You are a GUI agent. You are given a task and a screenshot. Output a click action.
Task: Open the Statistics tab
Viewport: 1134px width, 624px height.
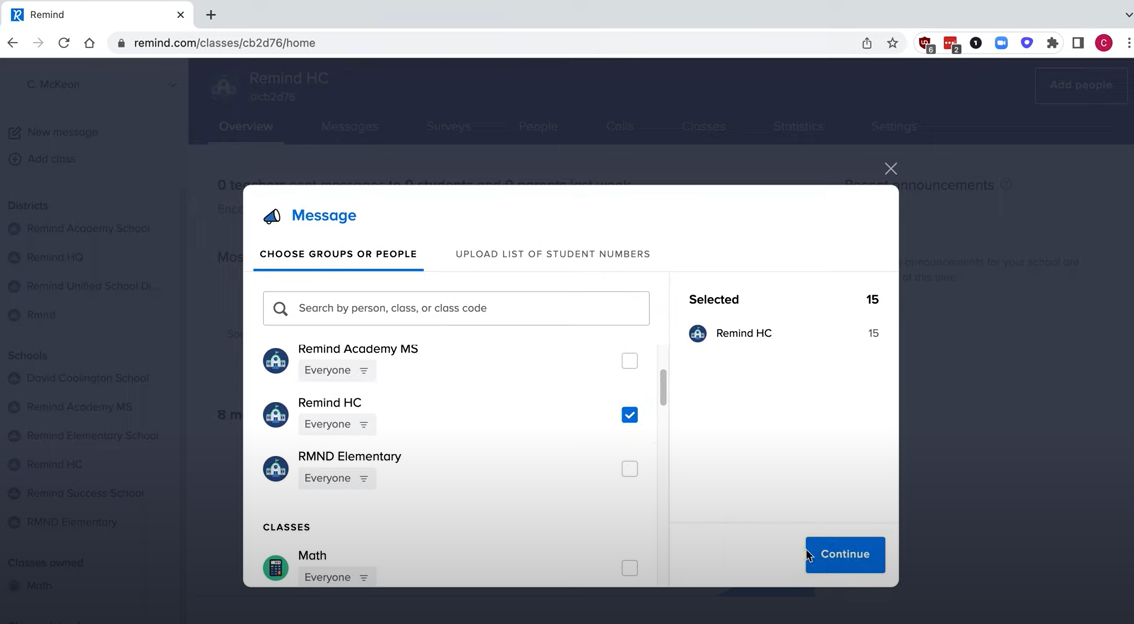pos(798,127)
